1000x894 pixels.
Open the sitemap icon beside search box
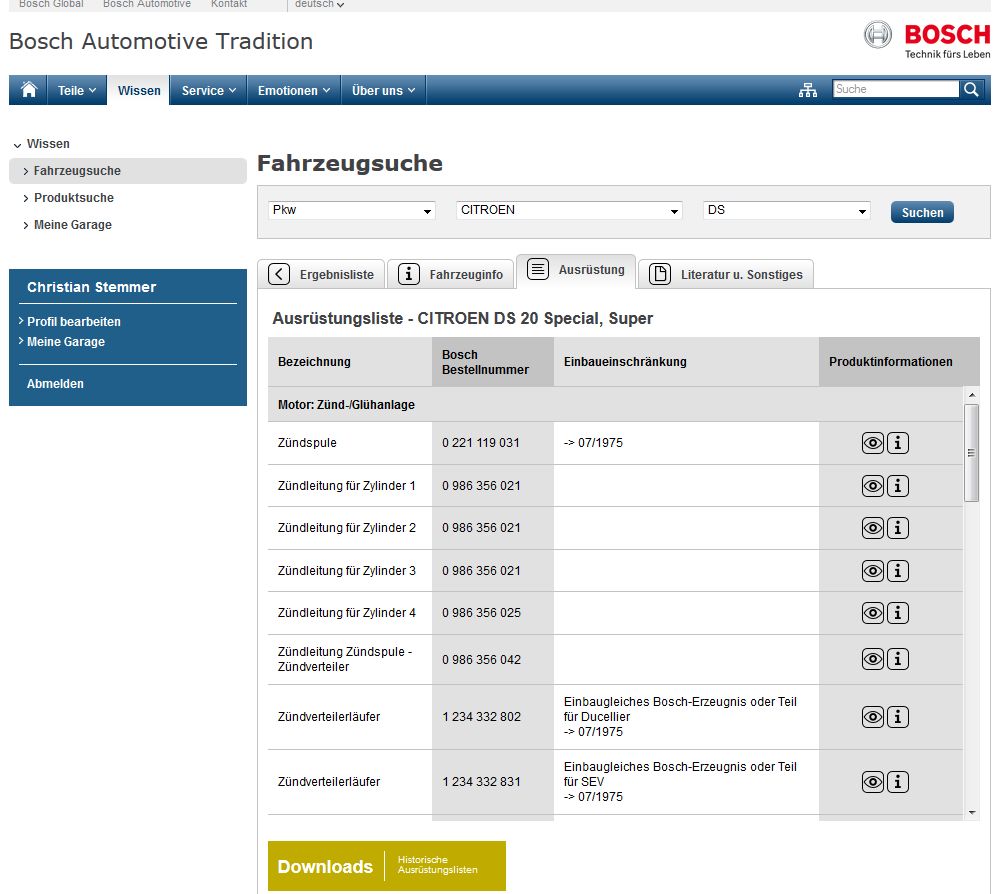[808, 90]
